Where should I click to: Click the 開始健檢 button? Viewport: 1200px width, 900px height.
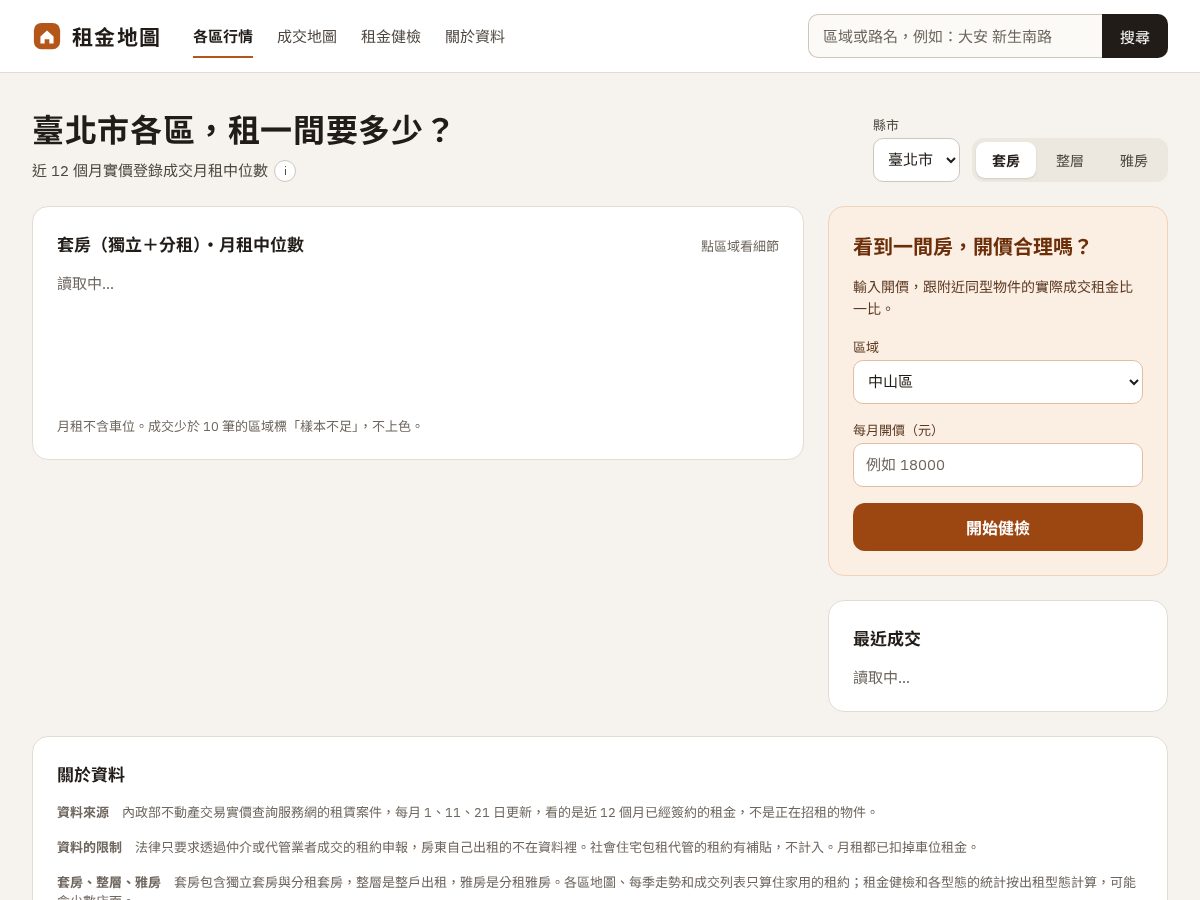pyautogui.click(x=998, y=527)
